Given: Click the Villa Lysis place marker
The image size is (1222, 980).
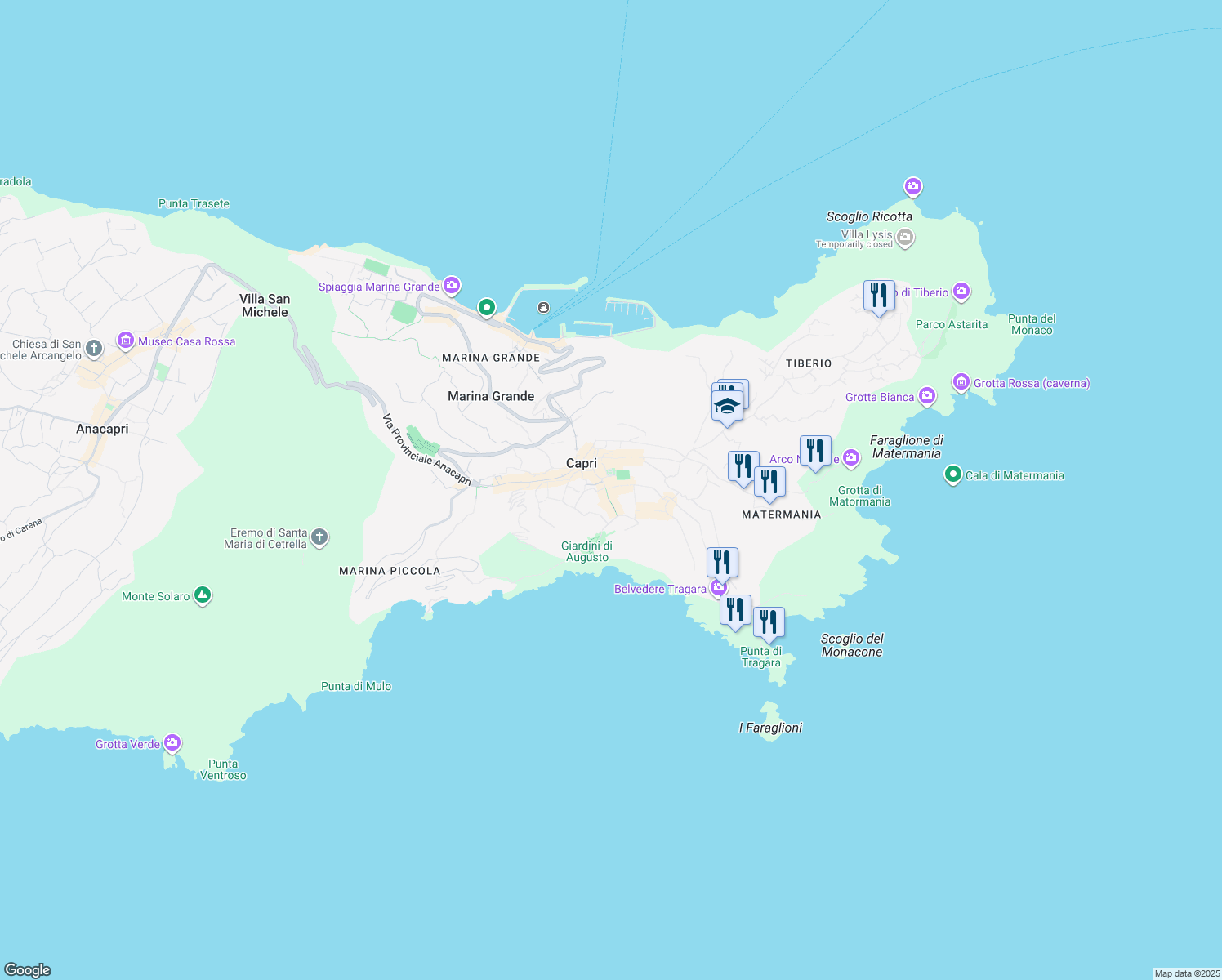Looking at the screenshot, I should [x=905, y=238].
